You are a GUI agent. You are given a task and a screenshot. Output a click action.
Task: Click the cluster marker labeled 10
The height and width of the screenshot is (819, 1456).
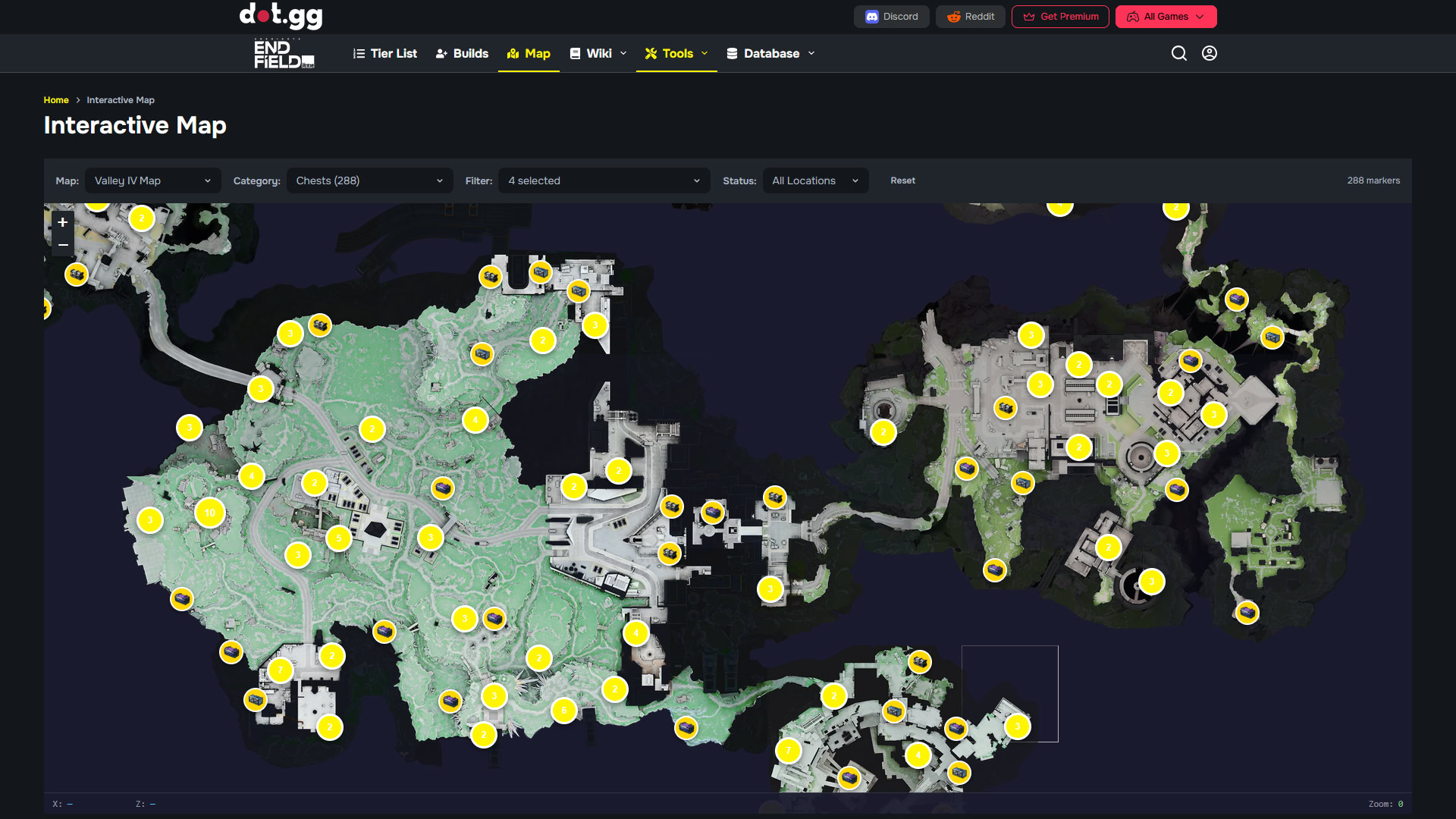[x=210, y=513]
